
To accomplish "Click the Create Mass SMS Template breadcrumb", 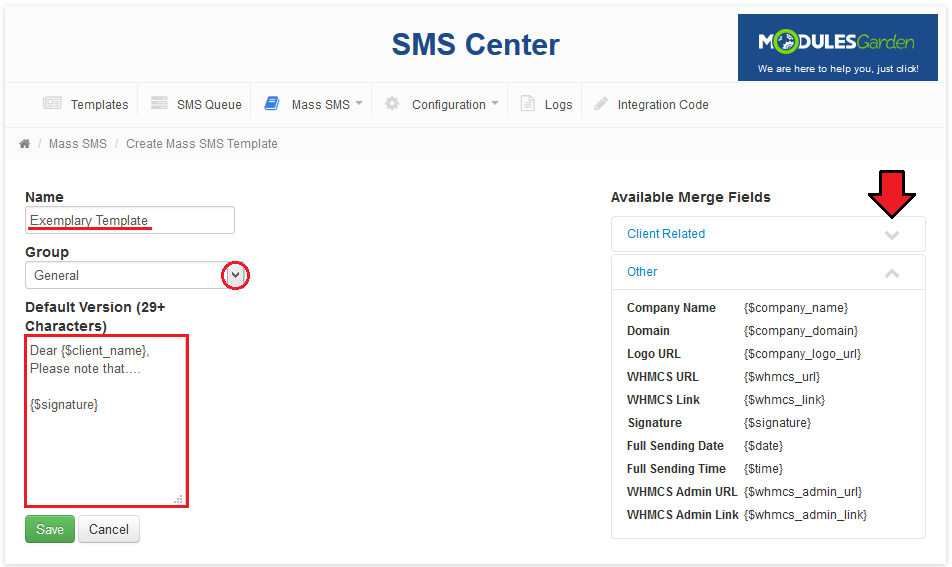I will tap(202, 144).
